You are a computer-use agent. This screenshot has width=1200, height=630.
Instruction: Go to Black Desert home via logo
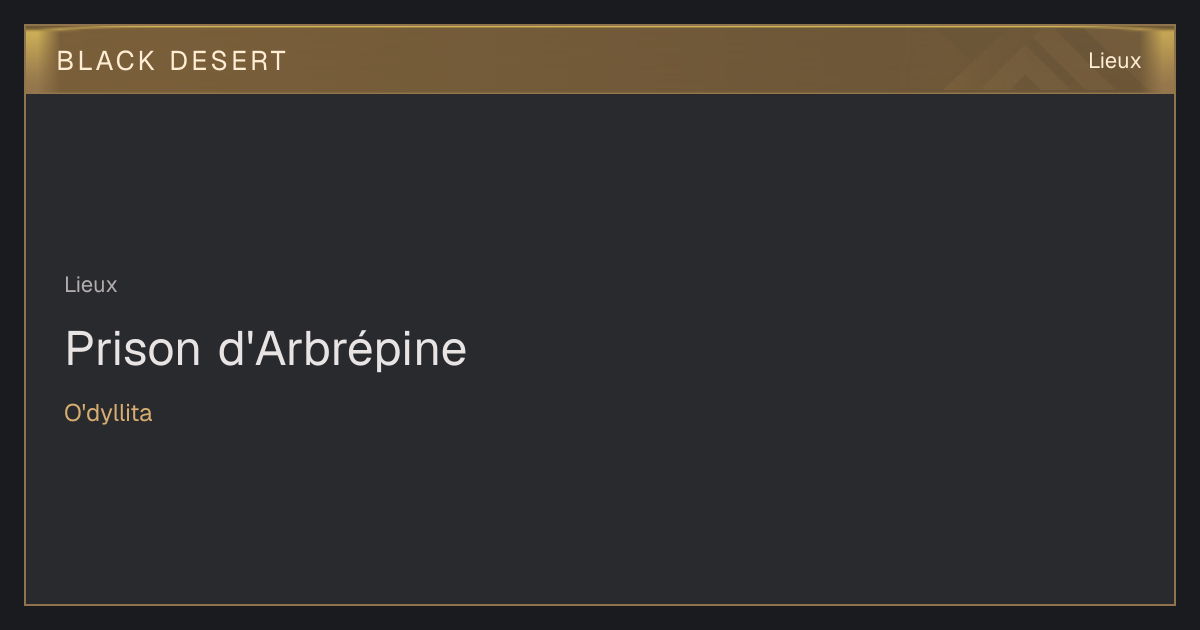172,61
